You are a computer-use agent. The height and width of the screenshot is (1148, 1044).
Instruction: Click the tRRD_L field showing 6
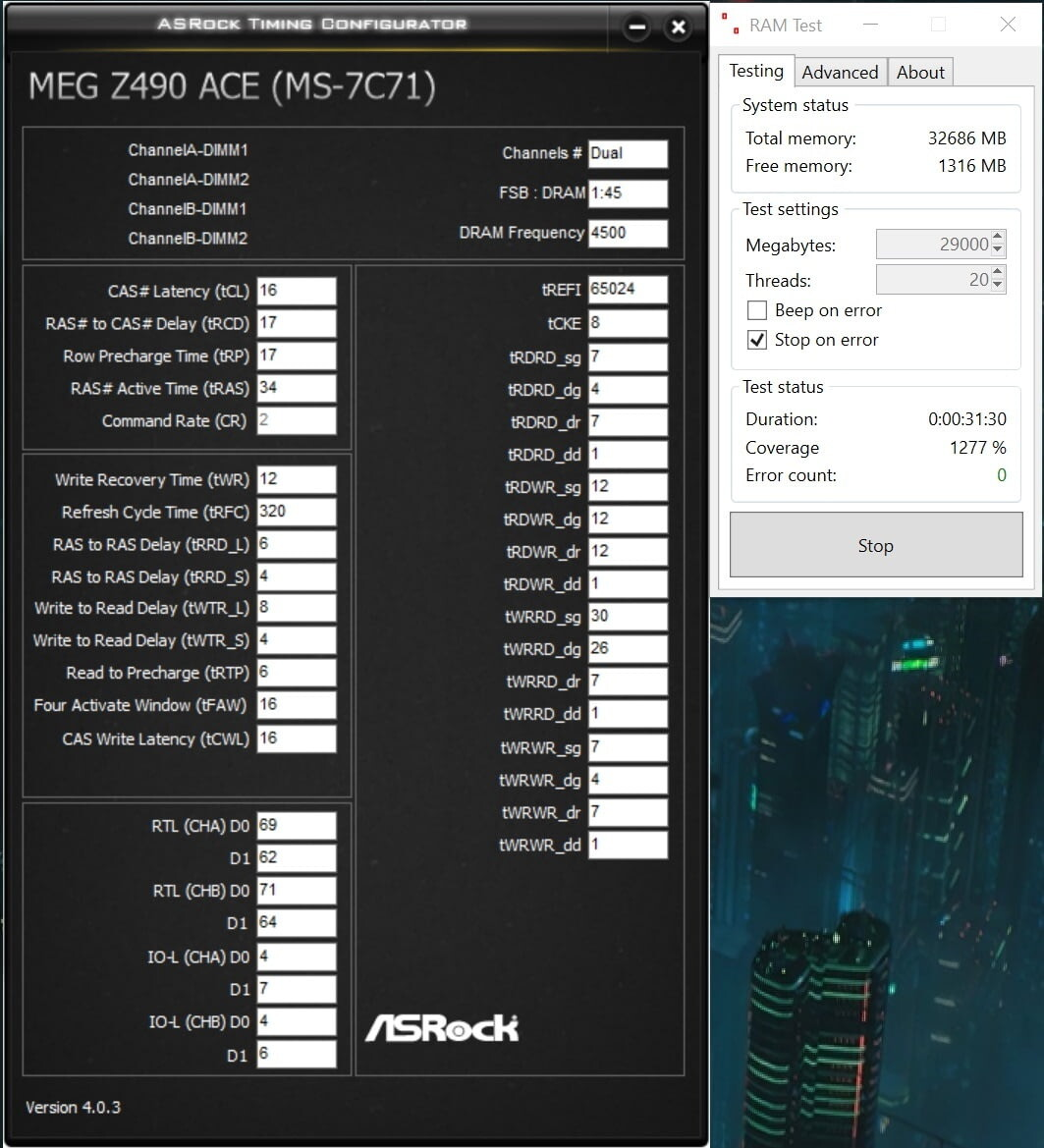tap(297, 544)
